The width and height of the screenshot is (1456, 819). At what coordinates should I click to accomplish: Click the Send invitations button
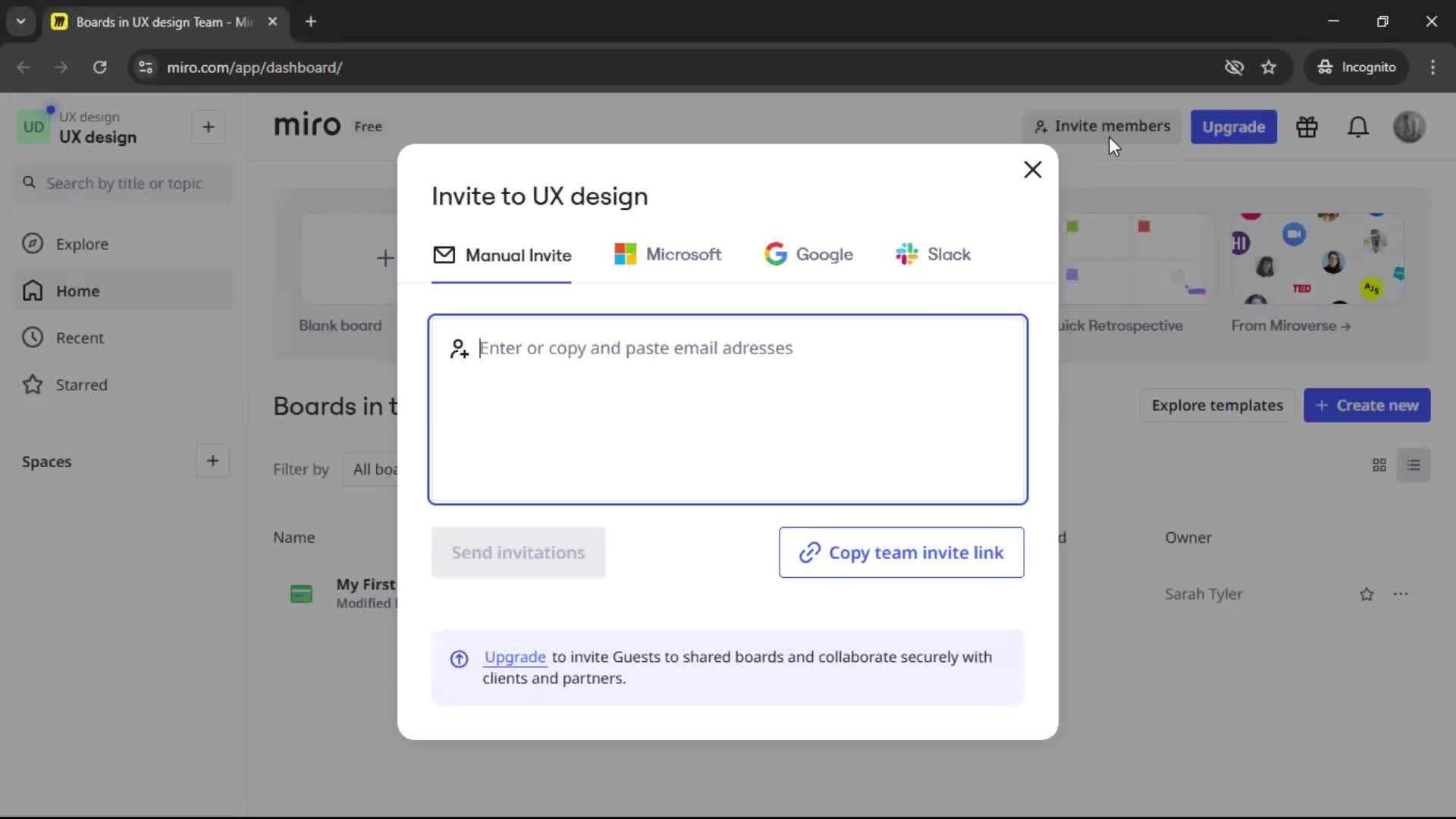point(518,553)
